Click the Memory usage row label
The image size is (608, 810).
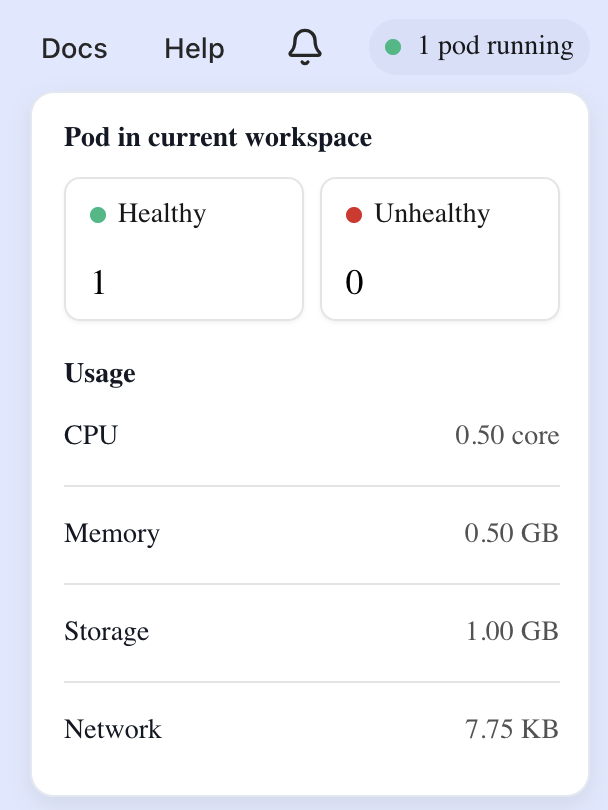[x=112, y=534]
